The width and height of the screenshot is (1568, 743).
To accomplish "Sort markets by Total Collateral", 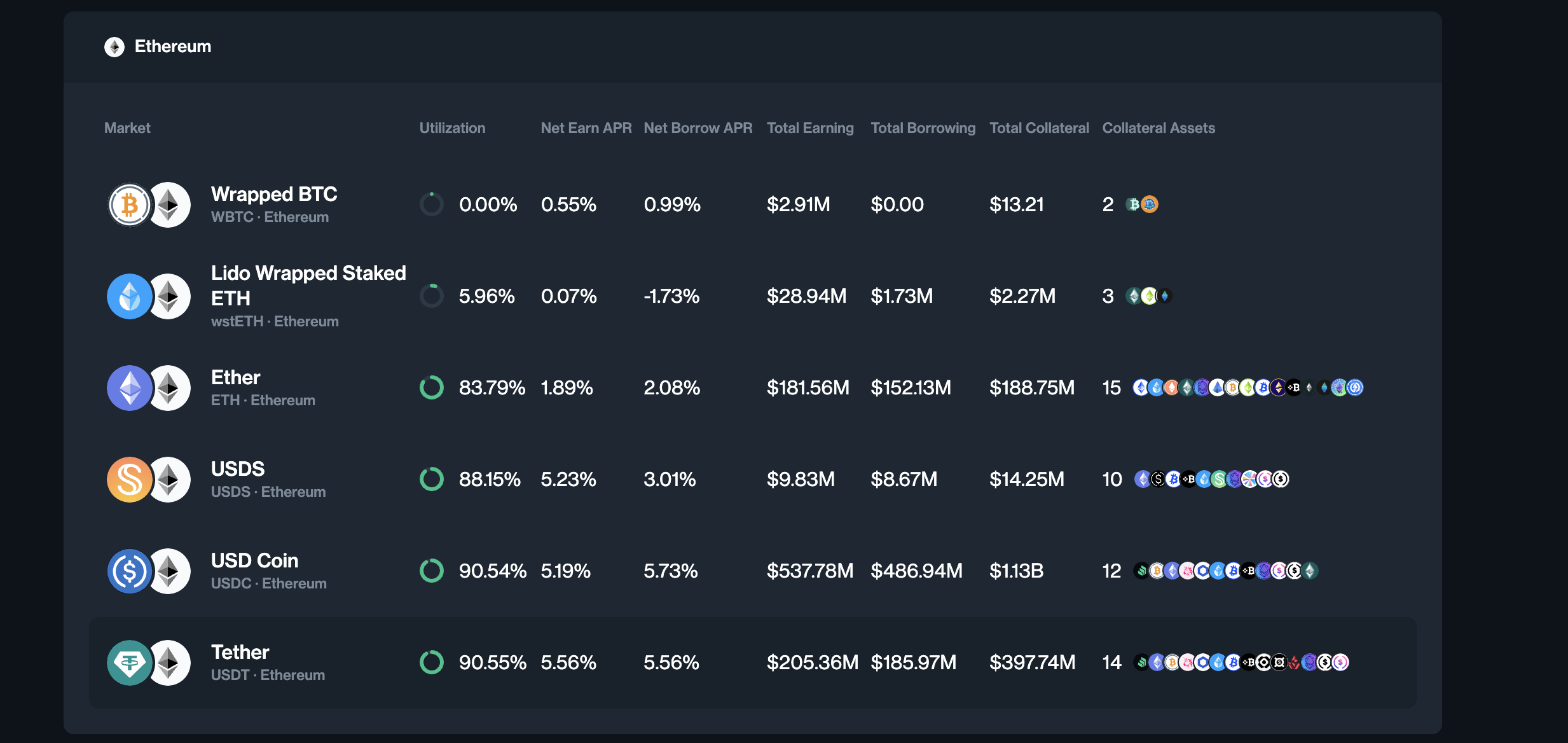I will 1039,128.
